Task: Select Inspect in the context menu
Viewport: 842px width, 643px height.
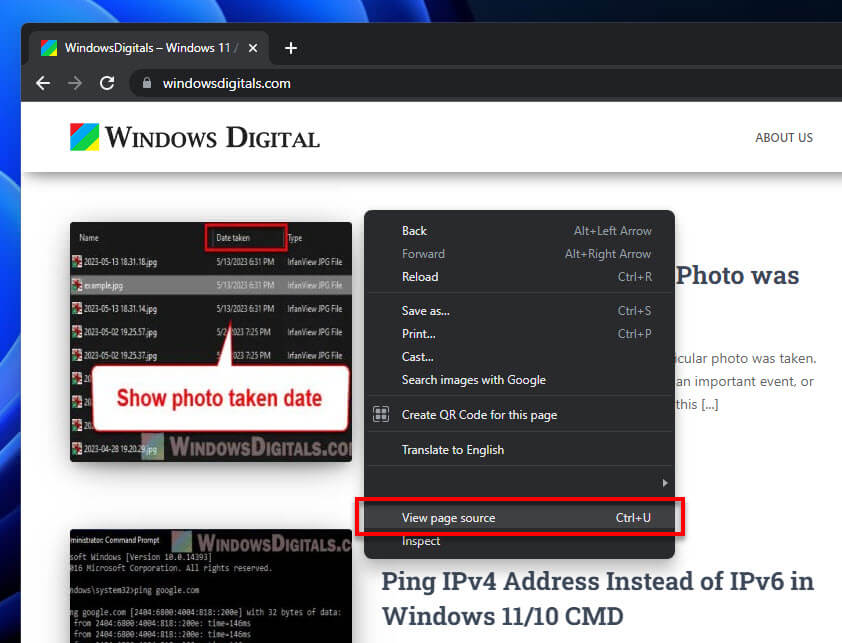Action: click(x=519, y=541)
